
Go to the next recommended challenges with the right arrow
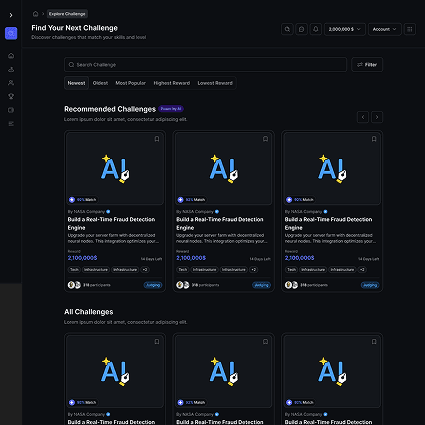pyautogui.click(x=377, y=117)
